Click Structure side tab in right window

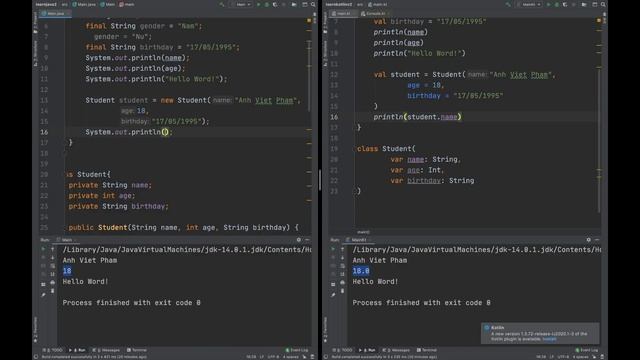click(x=325, y=53)
